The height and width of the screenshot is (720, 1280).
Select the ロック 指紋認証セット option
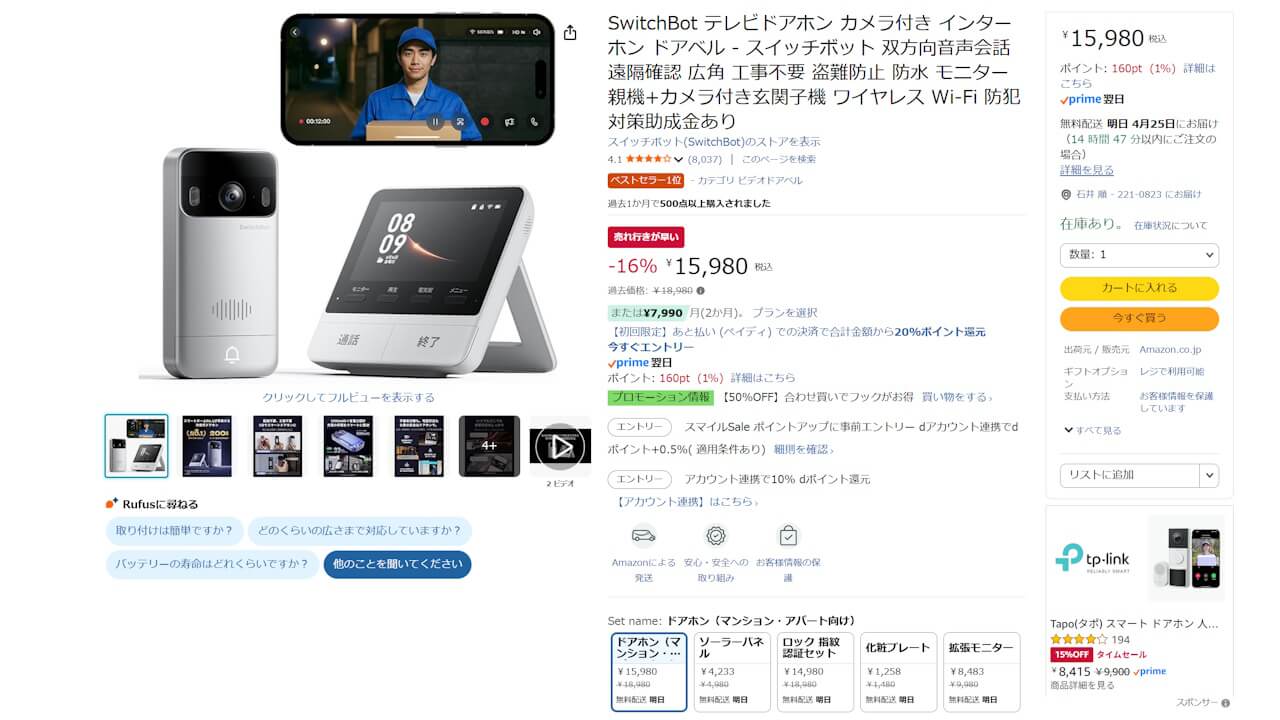click(815, 671)
